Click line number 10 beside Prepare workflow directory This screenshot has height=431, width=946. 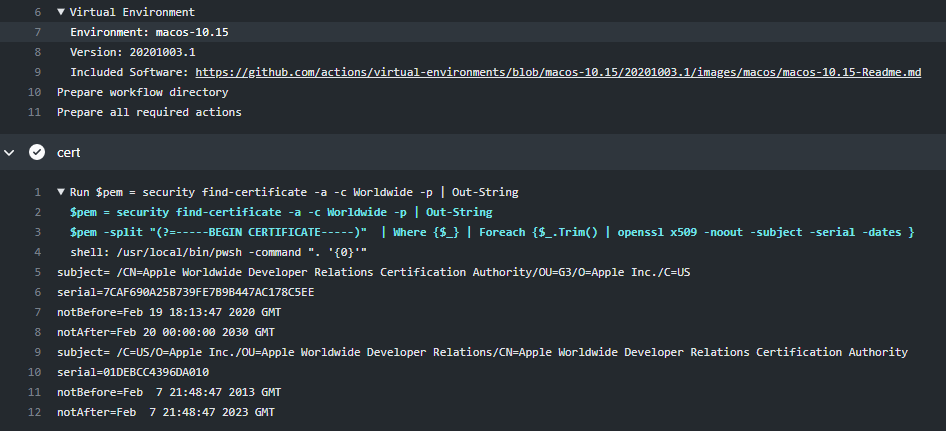click(34, 92)
